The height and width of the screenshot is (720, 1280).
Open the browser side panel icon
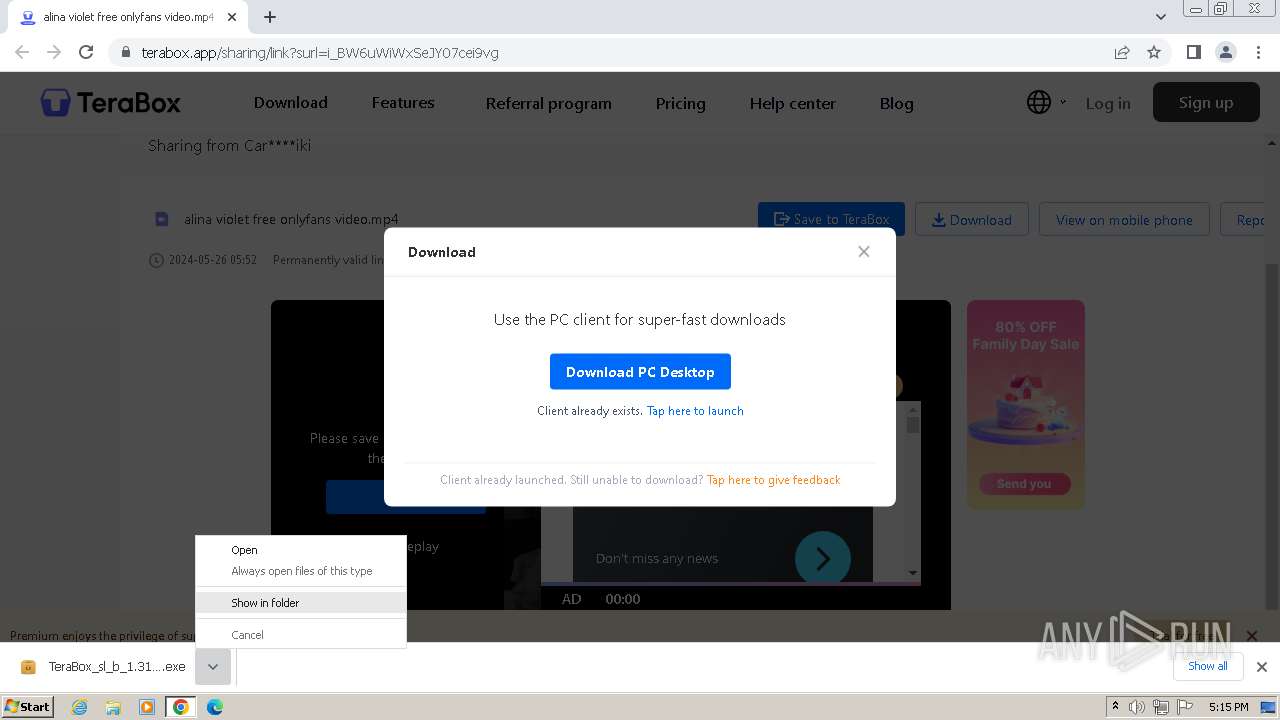[1193, 52]
